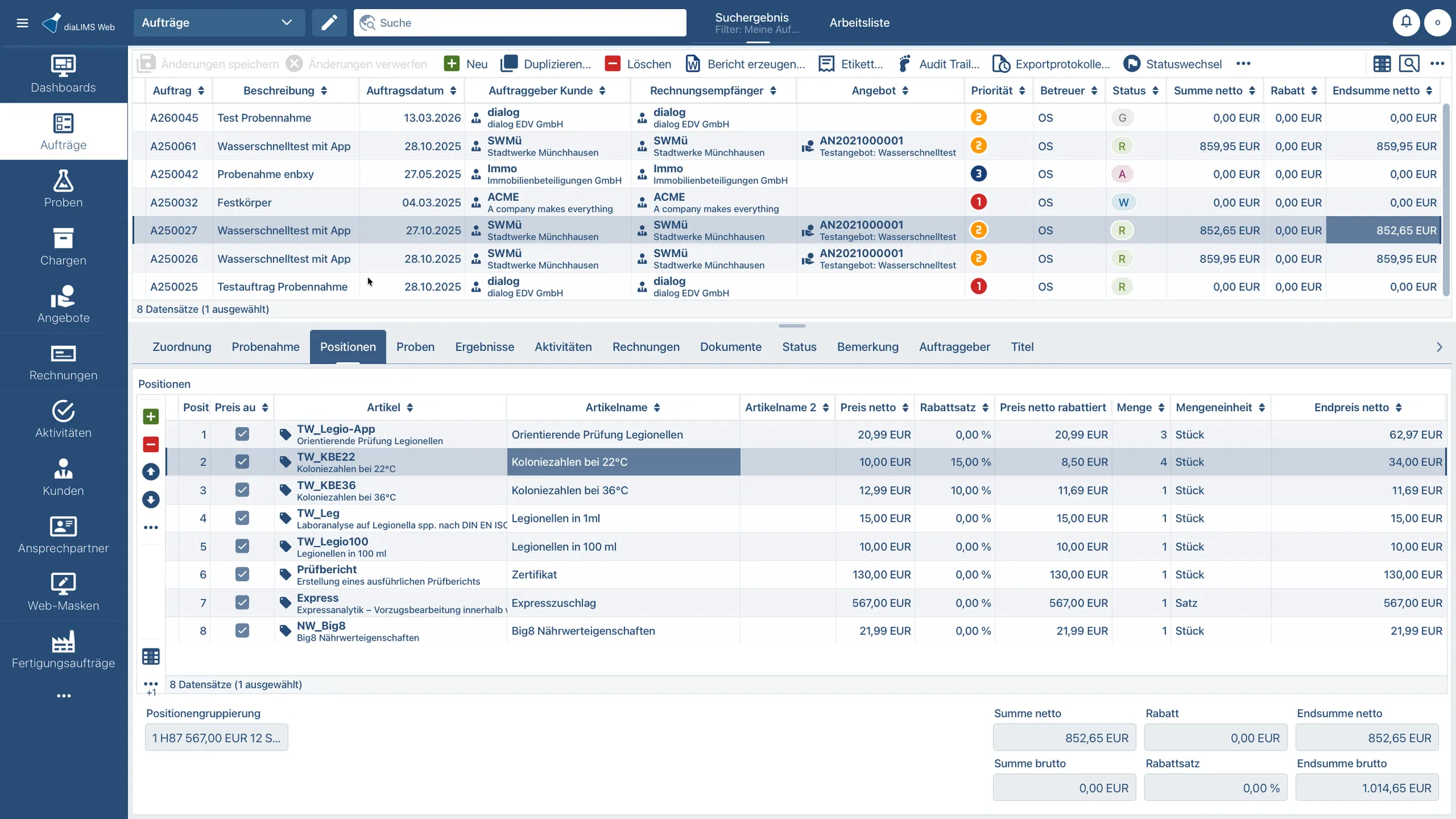Image resolution: width=1456 pixels, height=819 pixels.
Task: Toggle Preis au checkbox for TW_KBE36
Action: (242, 490)
